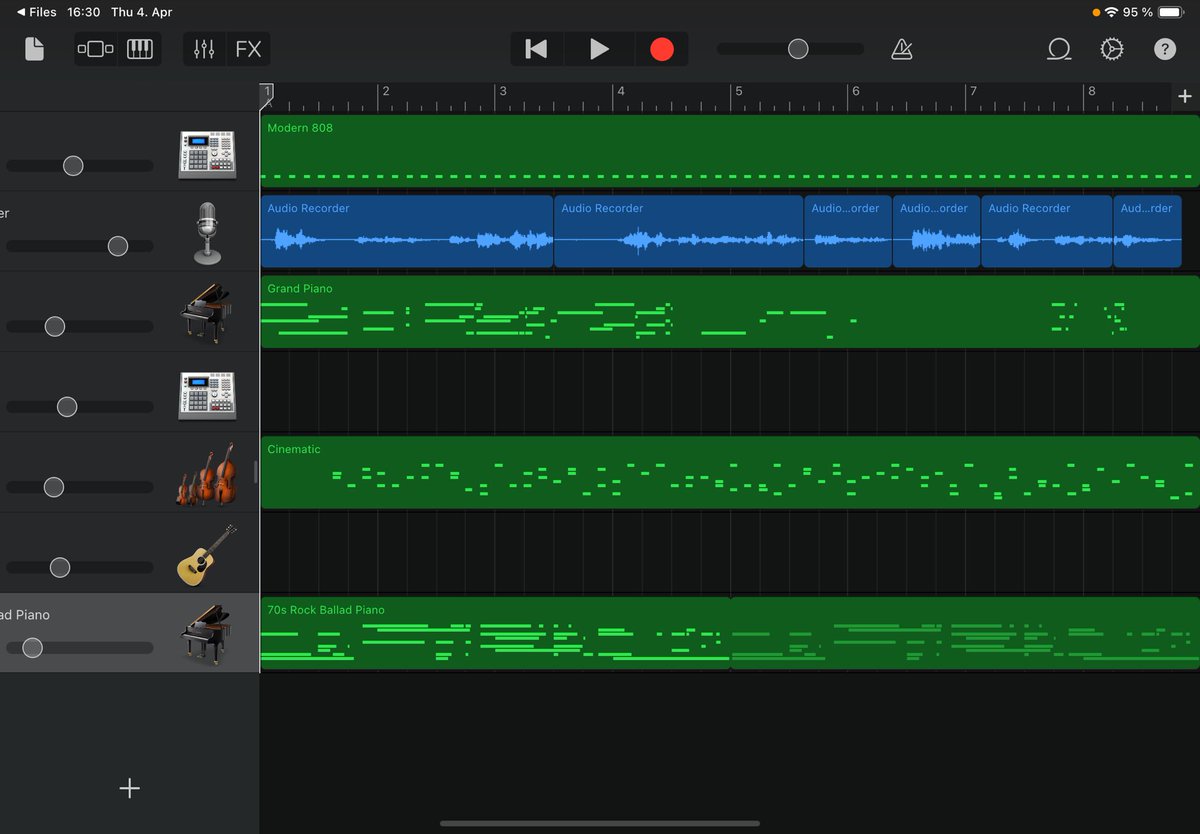
Task: Select first Audio Recorder region
Action: (407, 231)
